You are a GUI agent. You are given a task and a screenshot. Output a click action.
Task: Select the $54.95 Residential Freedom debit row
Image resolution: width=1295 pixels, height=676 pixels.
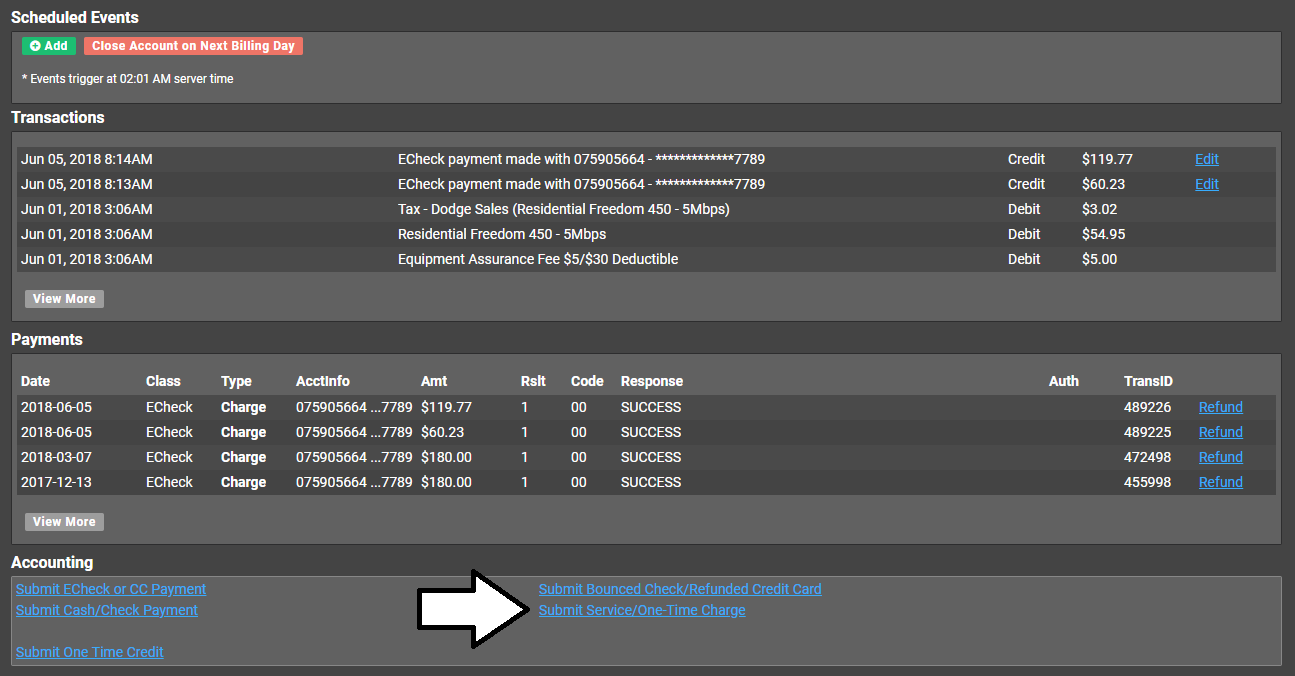click(502, 234)
